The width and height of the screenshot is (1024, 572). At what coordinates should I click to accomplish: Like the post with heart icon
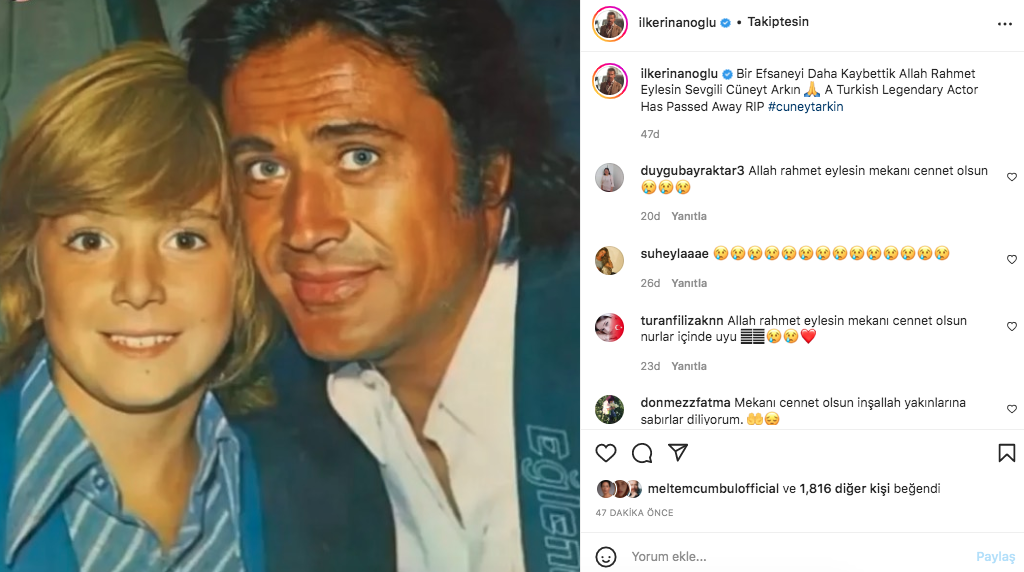coord(606,453)
